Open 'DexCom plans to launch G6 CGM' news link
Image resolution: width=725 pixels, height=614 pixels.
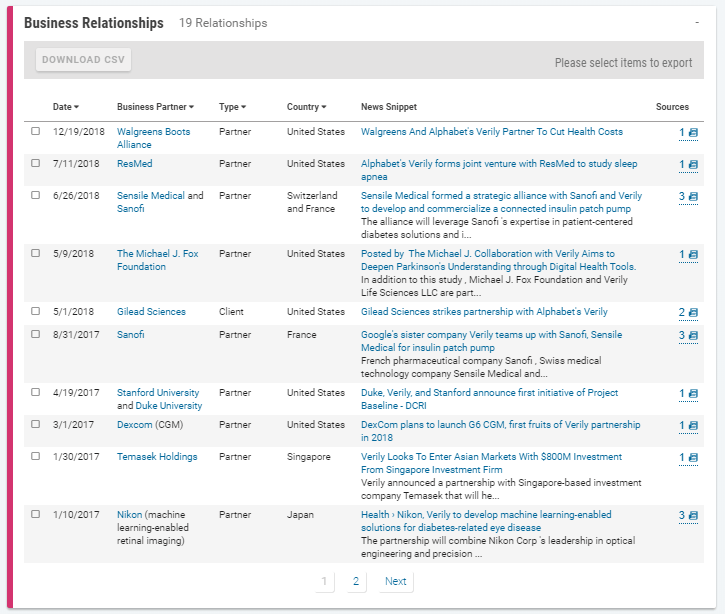(500, 431)
